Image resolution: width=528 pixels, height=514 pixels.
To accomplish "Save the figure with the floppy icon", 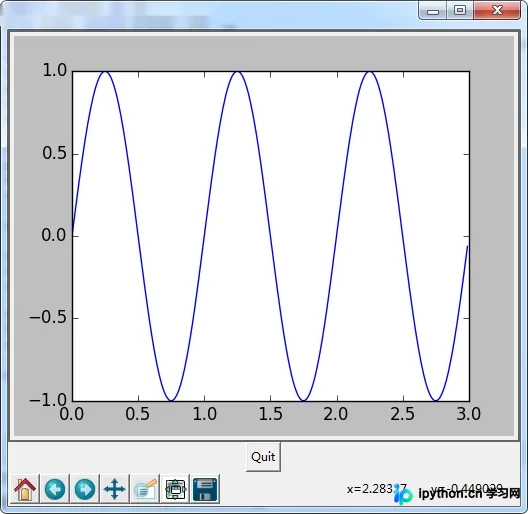I will click(205, 489).
